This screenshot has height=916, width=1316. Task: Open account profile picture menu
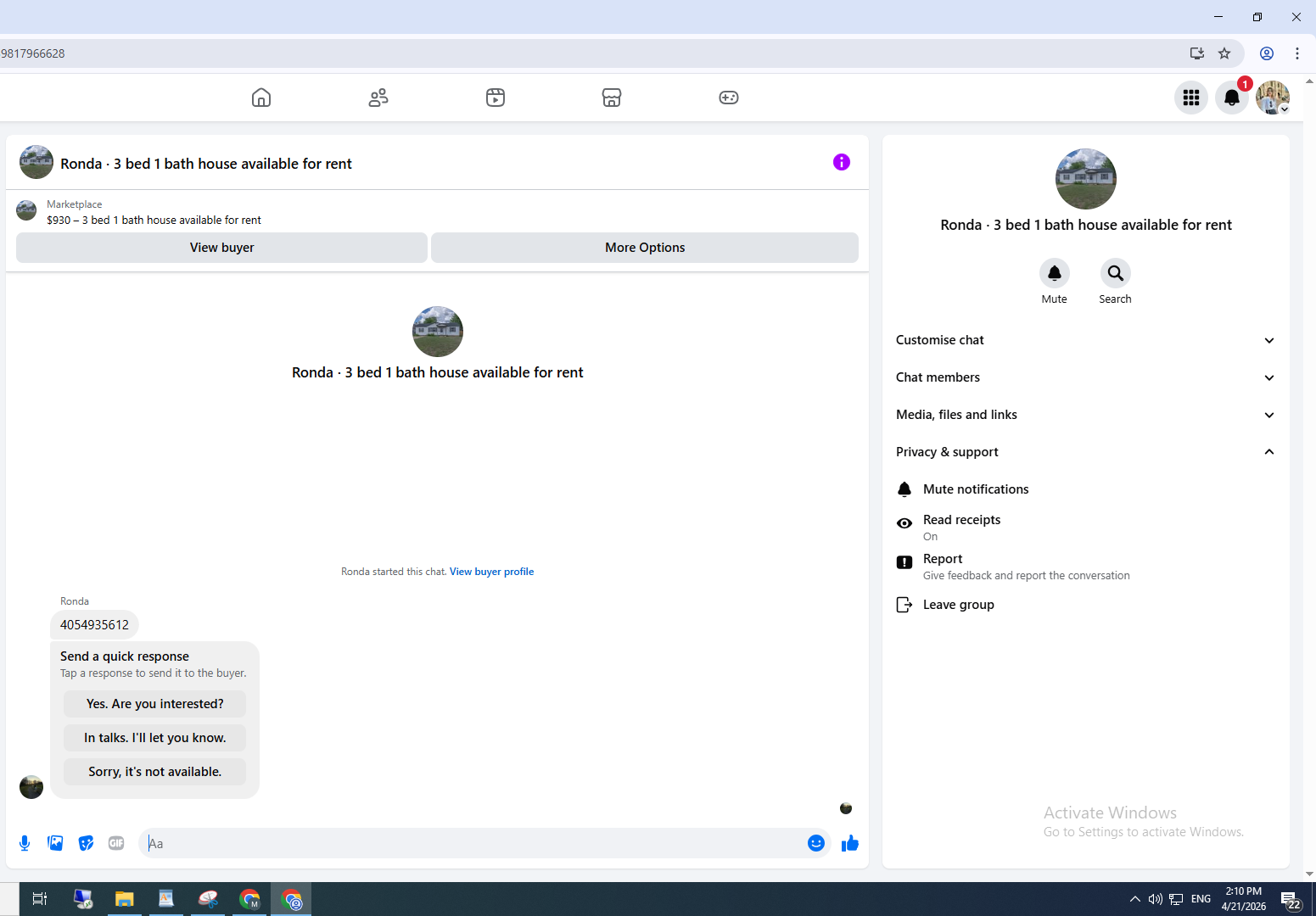pos(1273,98)
